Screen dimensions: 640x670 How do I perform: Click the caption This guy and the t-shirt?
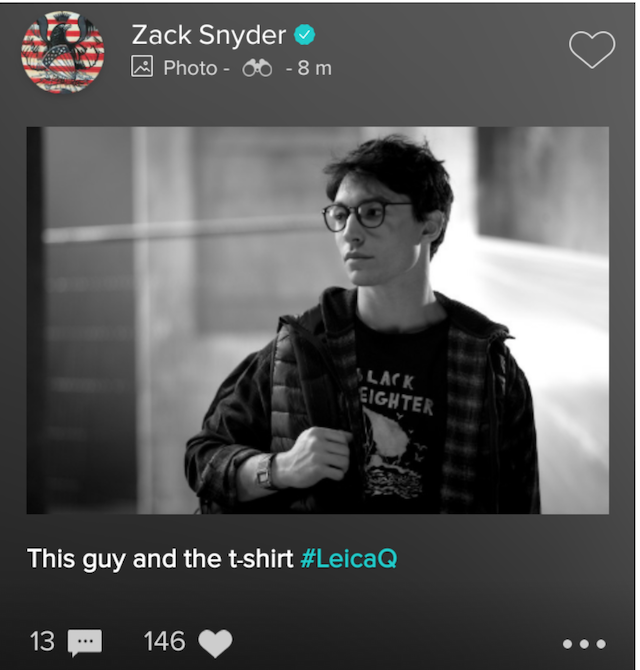[x=160, y=558]
